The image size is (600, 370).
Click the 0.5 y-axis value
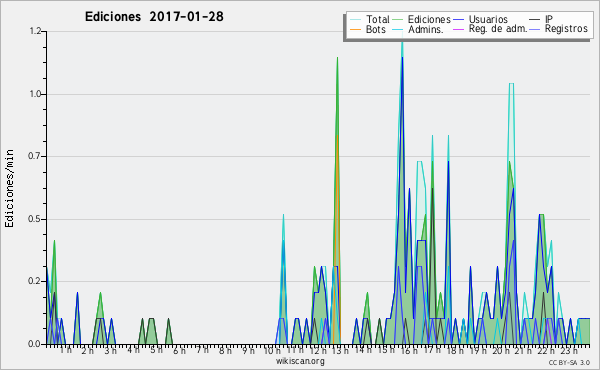tap(35, 219)
